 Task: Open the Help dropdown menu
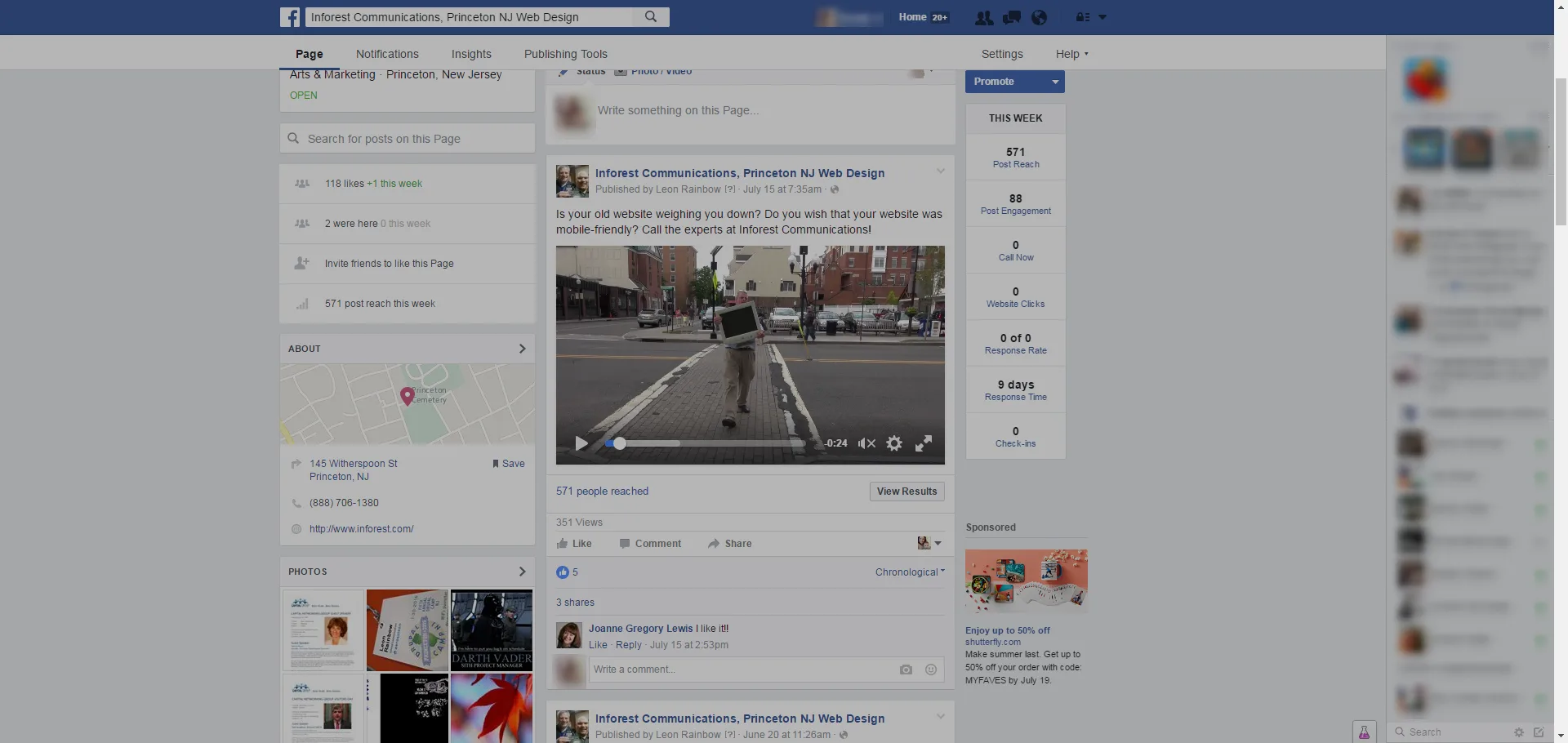click(x=1071, y=54)
